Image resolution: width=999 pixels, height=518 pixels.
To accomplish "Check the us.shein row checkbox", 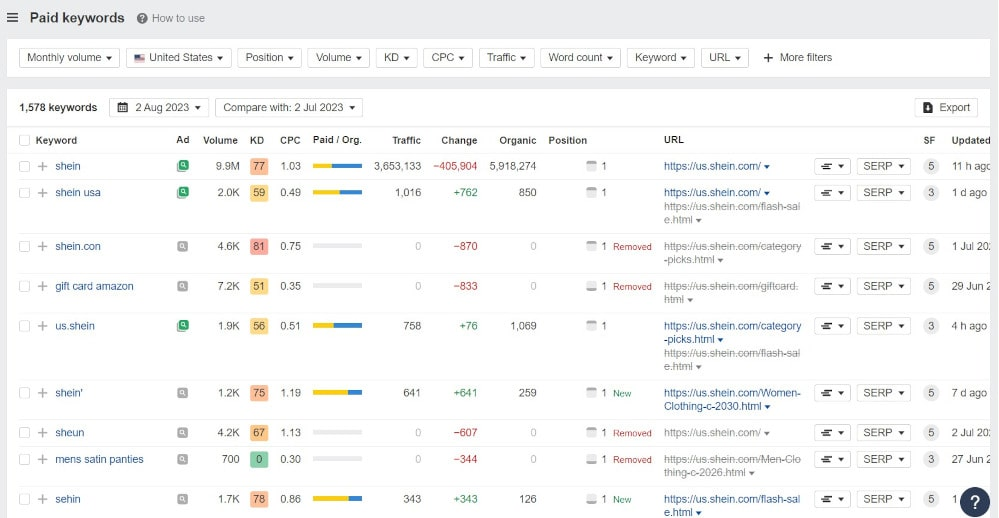I will 24,326.
